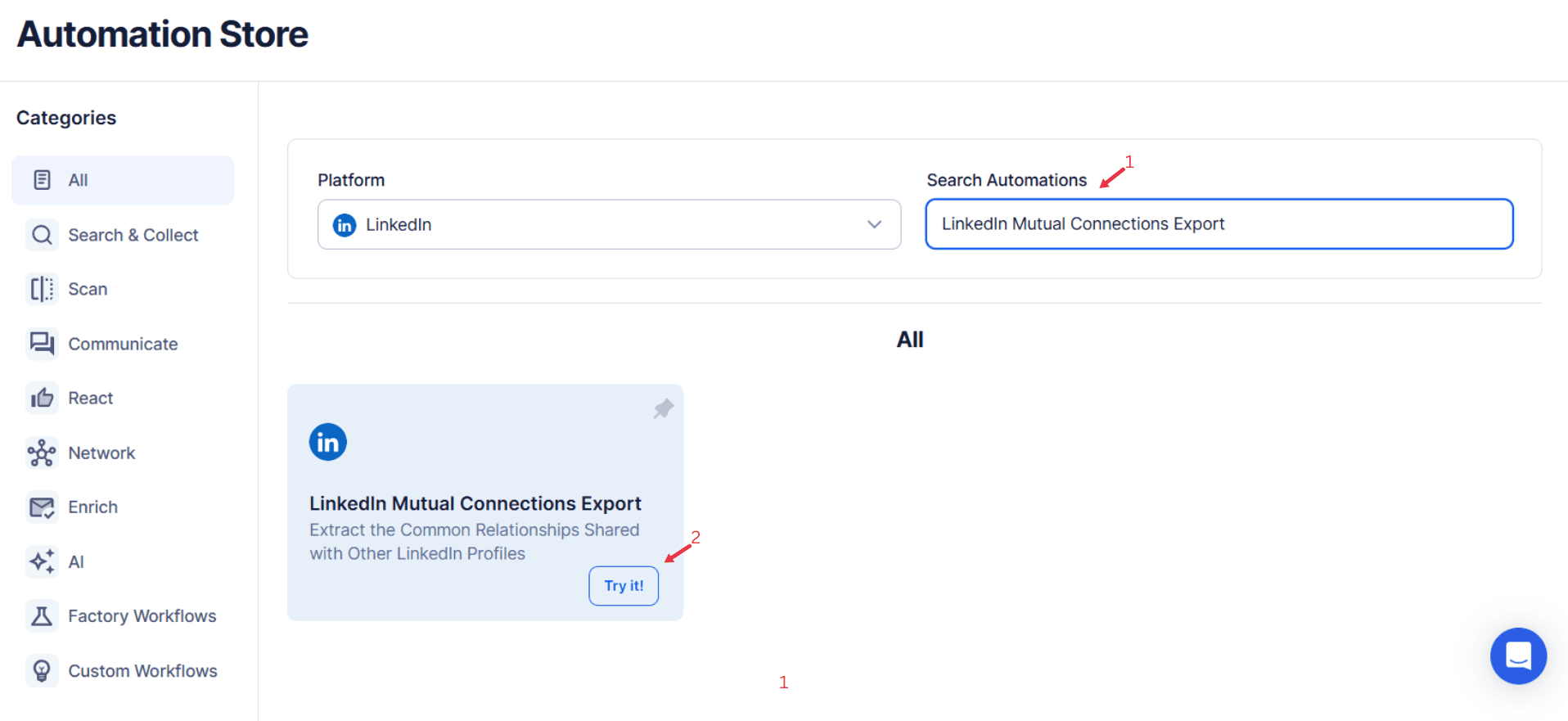
Task: Click the Search Automations input field
Action: pos(1219,223)
